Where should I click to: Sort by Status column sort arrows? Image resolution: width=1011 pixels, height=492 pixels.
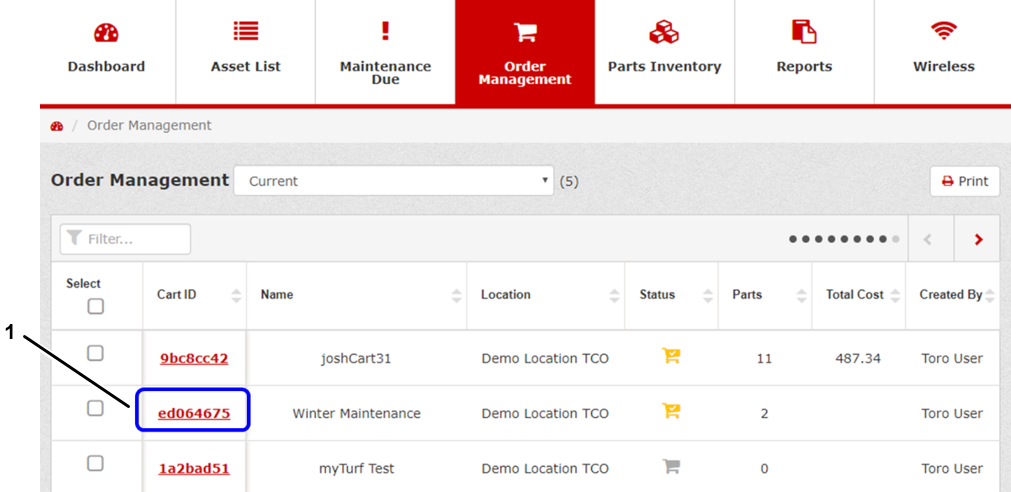[x=708, y=295]
